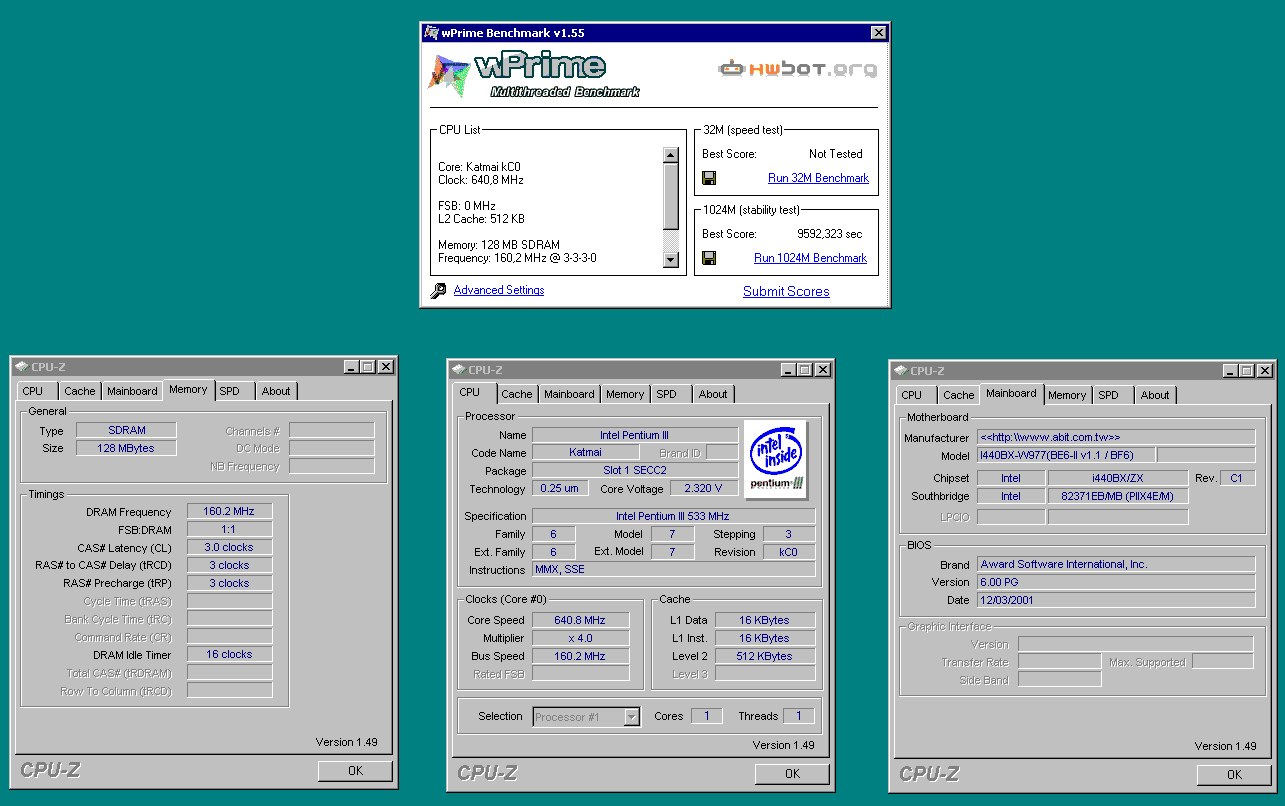Viewport: 1285px width, 806px height.
Task: Click the FSB:DRAM 1:1 value
Action: tap(229, 529)
